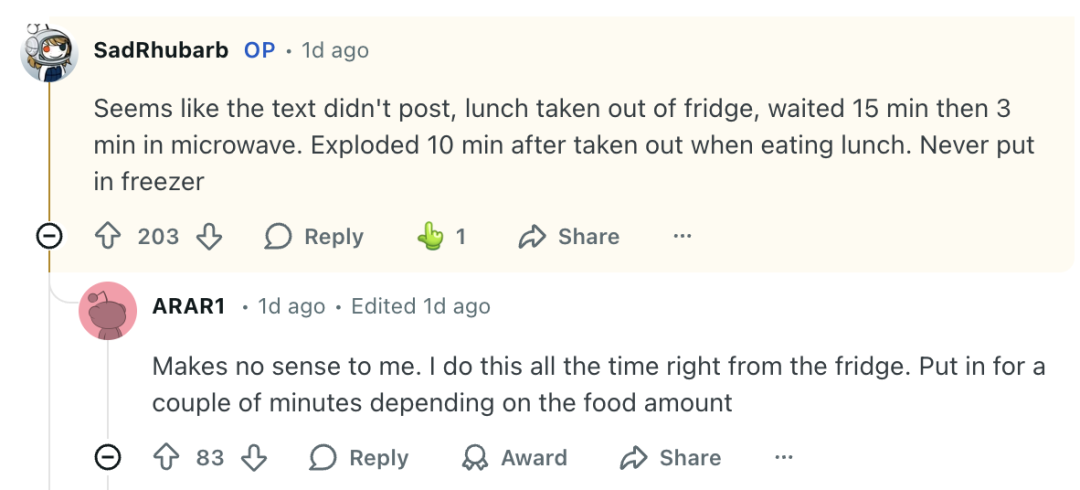Click the thumbs-up award icon on SadRhubarb's comment

click(x=430, y=237)
